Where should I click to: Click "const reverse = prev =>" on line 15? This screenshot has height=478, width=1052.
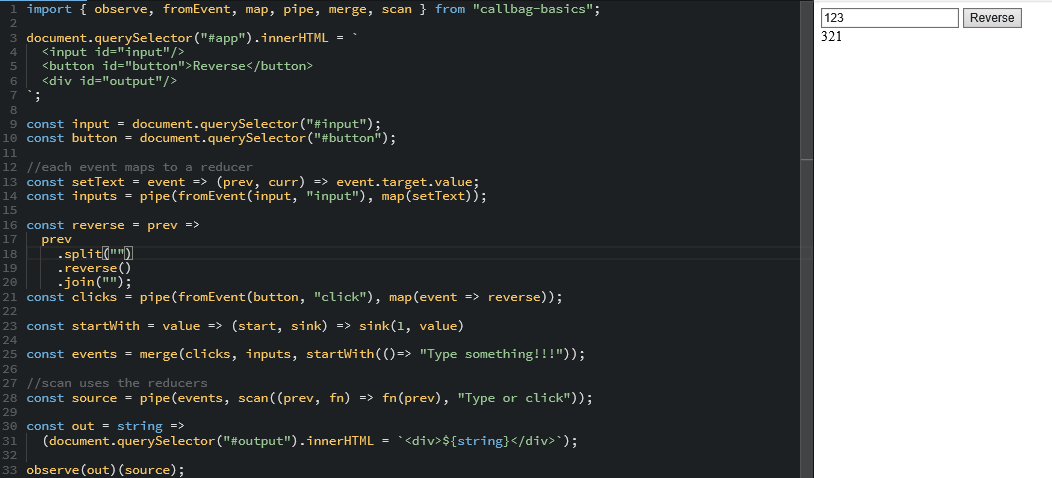pyautogui.click(x=113, y=225)
